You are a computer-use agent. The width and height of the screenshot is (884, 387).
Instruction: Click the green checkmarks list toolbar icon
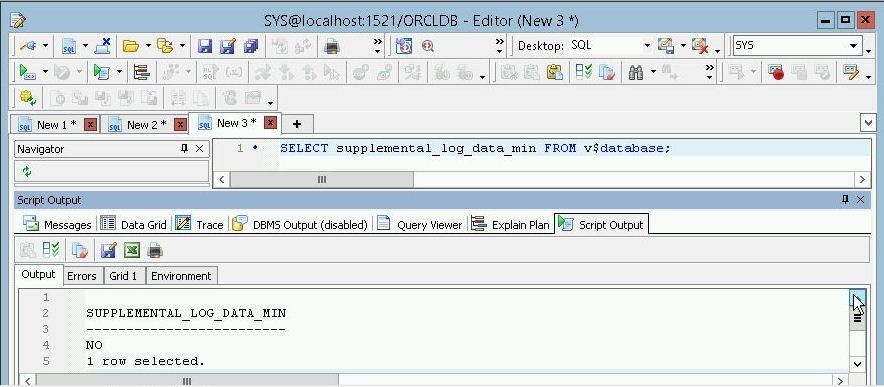(x=584, y=72)
